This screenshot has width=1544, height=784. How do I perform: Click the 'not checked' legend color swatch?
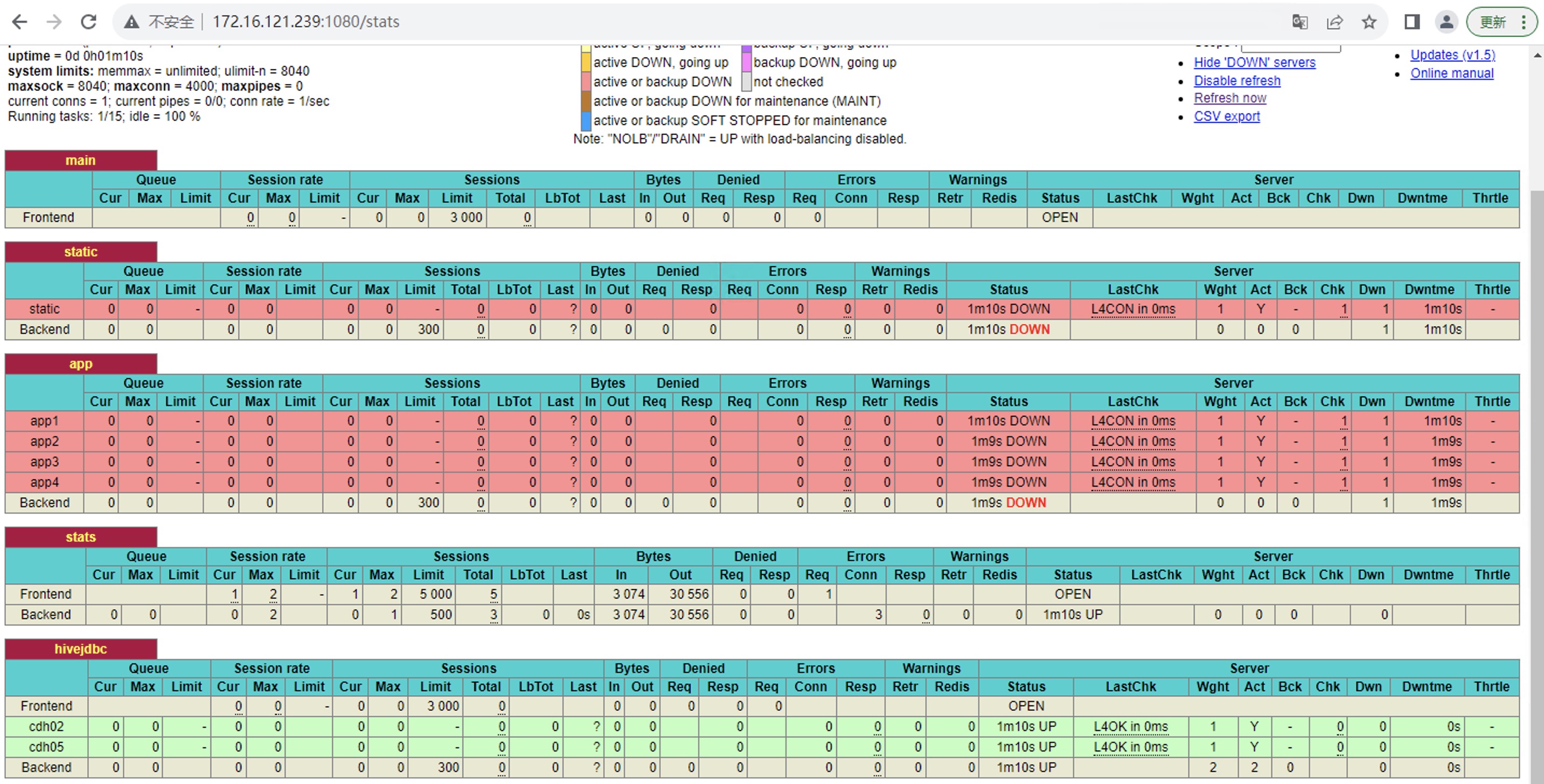(x=746, y=81)
